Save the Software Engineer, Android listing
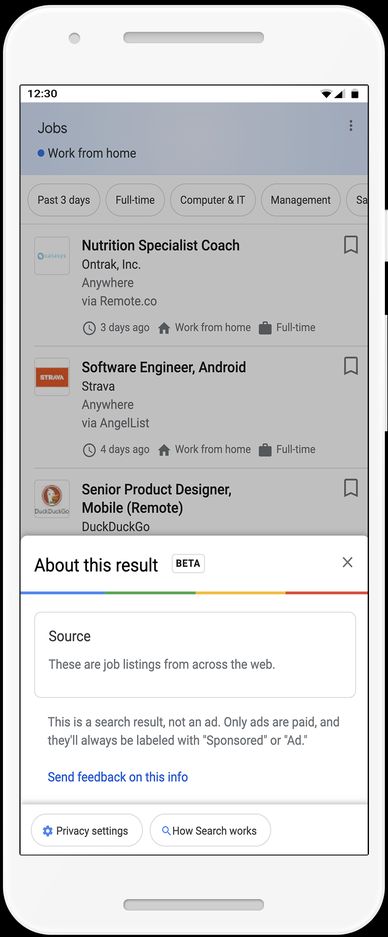Viewport: 388px width, 937px height. pyautogui.click(x=351, y=366)
